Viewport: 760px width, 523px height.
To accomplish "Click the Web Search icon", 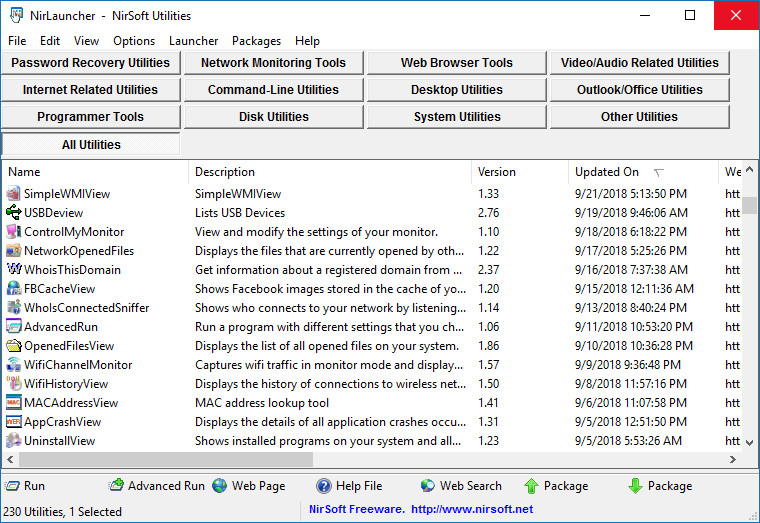I will coord(428,486).
